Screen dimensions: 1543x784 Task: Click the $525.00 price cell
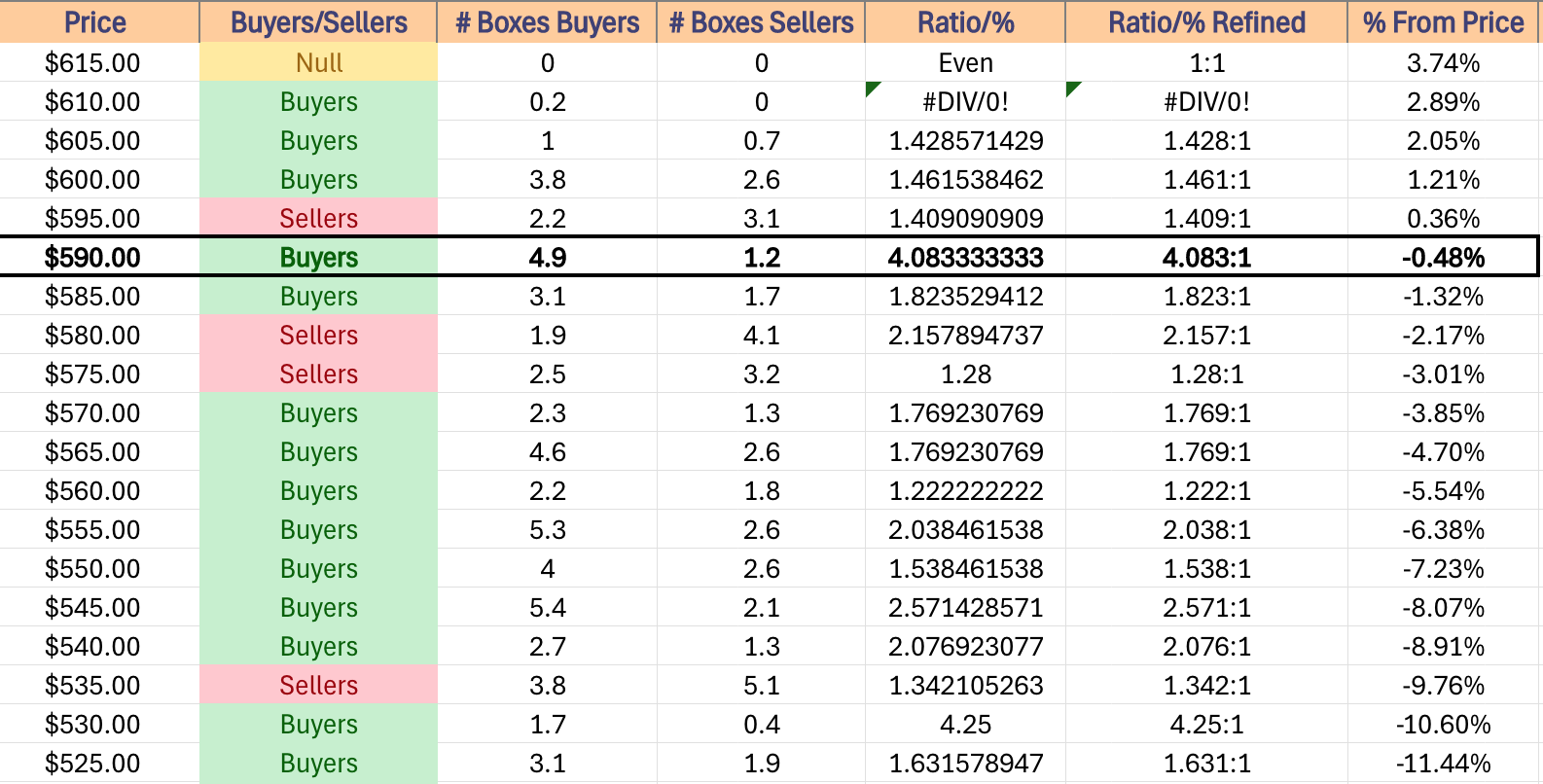coord(99,763)
